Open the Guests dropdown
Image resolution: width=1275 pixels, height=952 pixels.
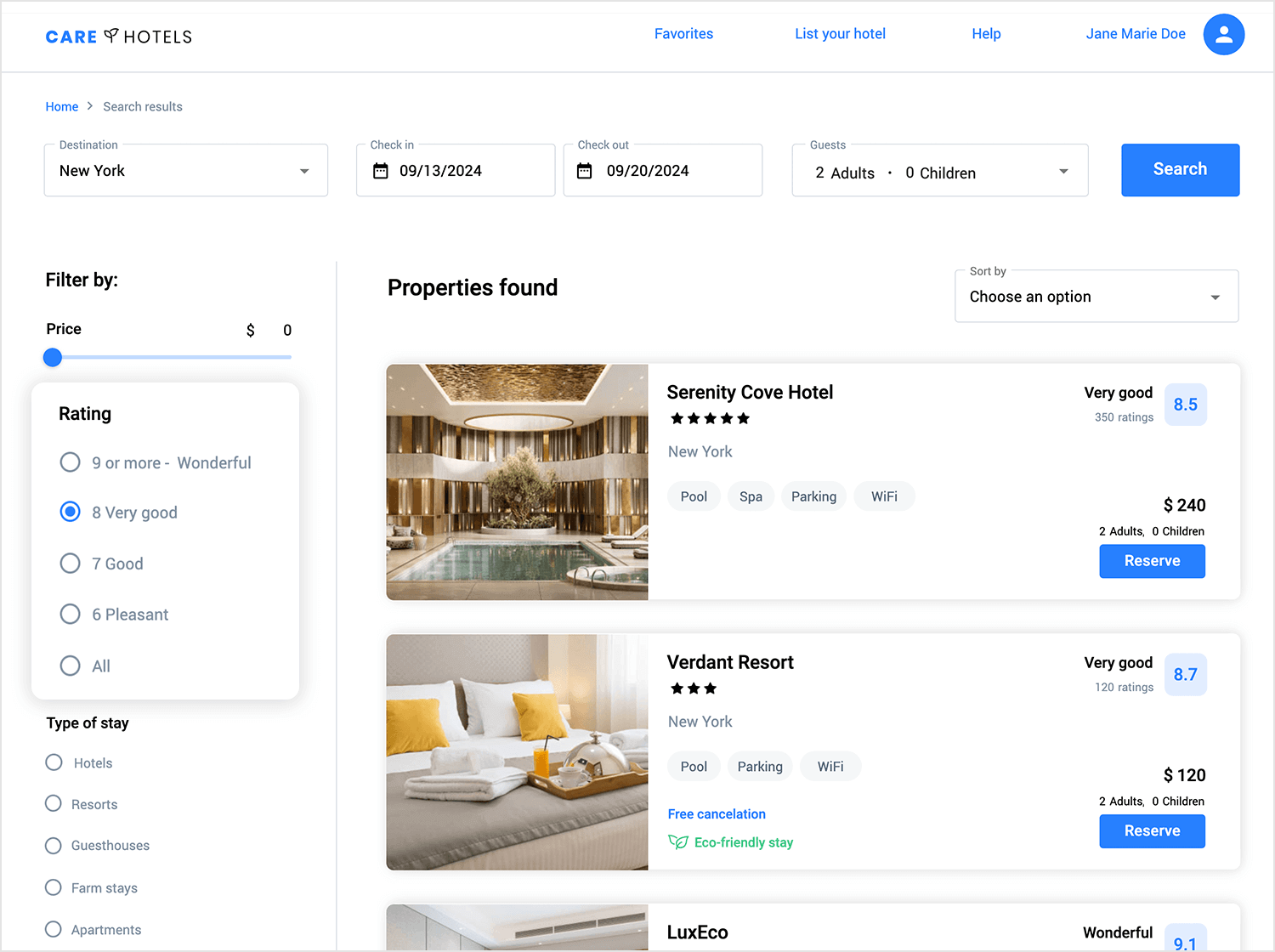point(940,170)
